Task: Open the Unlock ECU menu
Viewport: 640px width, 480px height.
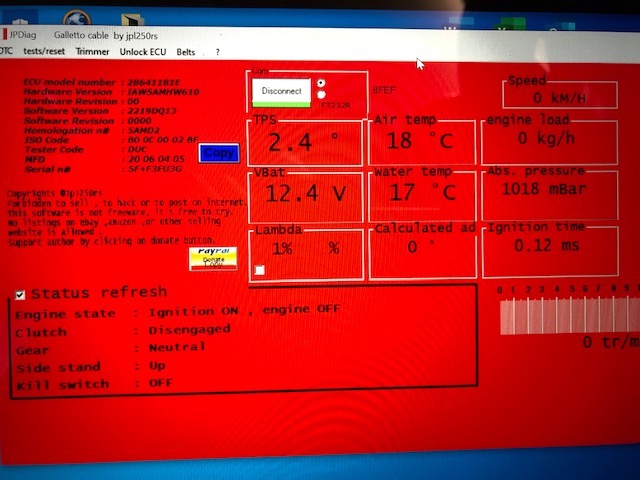Action: [143, 51]
